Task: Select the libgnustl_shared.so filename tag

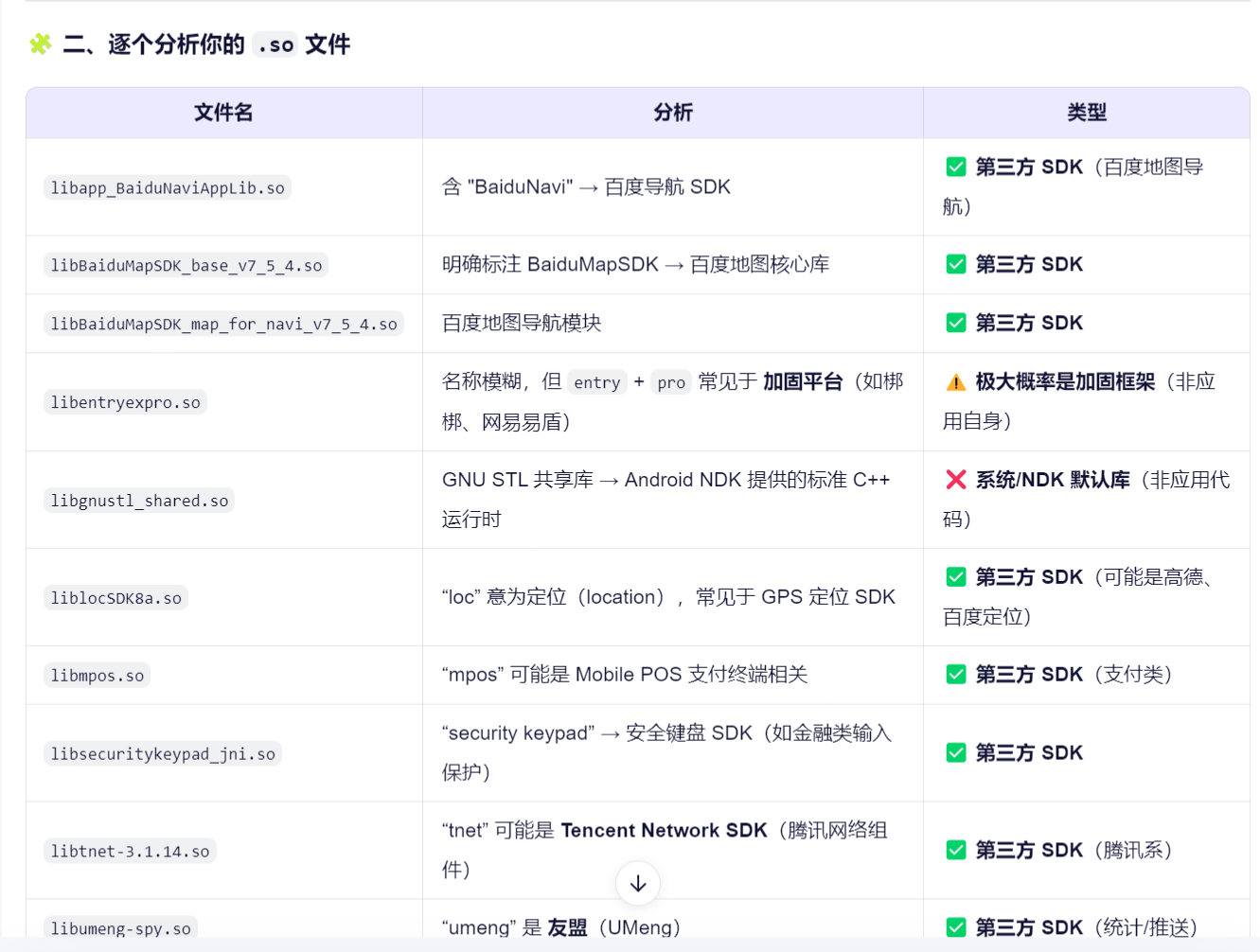Action: click(139, 501)
